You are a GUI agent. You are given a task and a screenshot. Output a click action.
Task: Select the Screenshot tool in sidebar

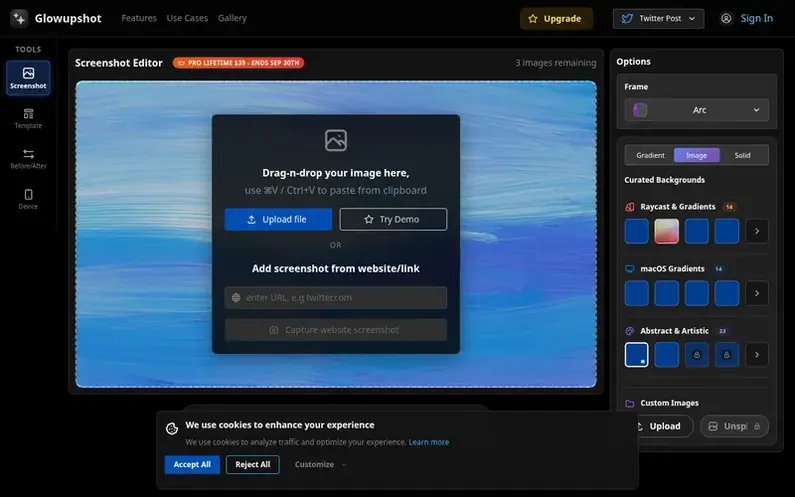click(x=28, y=78)
